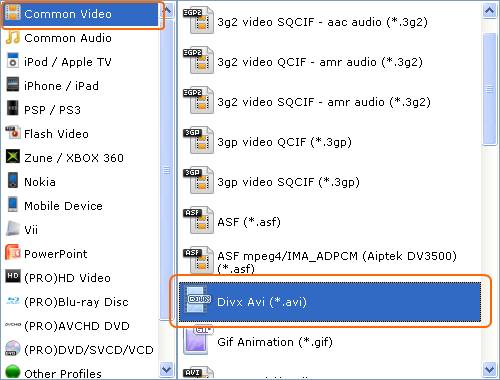
Task: Click the Common Audio music note icon
Action: [13, 38]
